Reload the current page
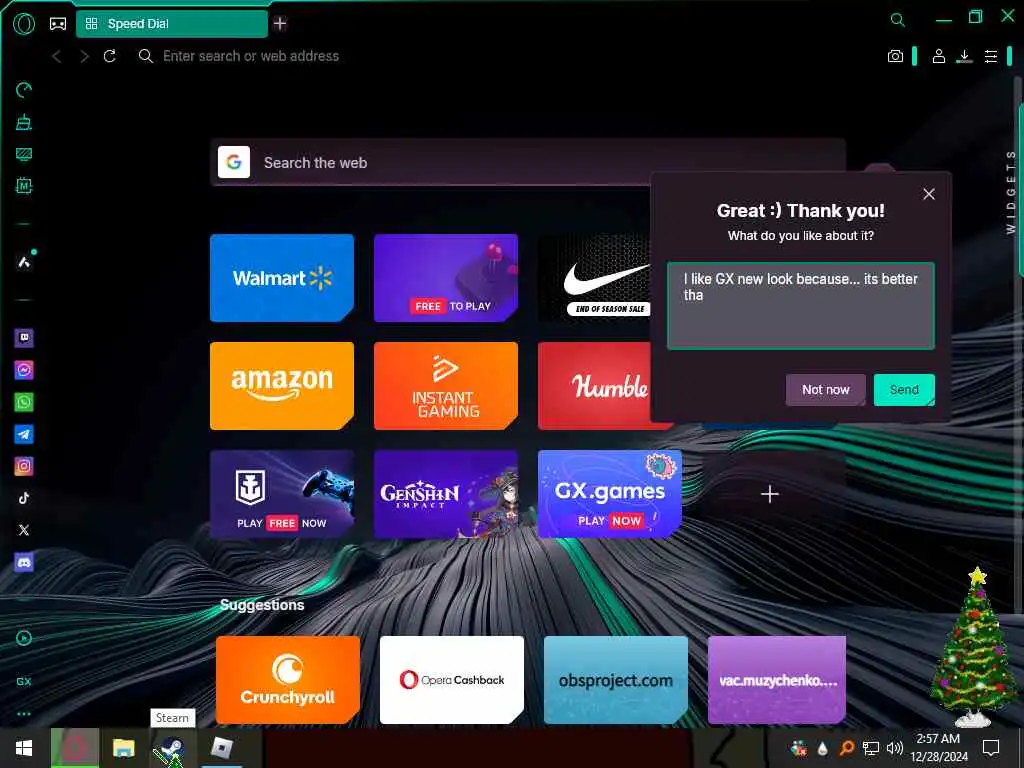 coord(110,56)
